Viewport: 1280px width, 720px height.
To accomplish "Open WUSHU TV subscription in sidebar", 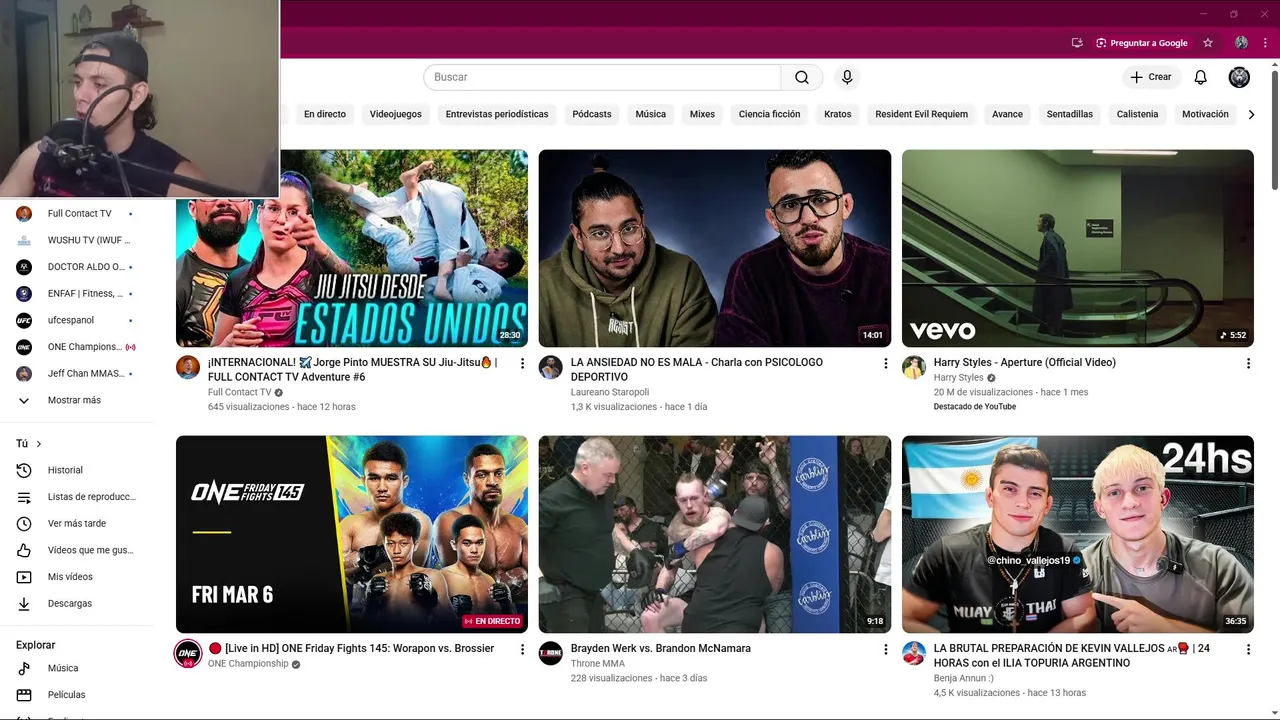I will pyautogui.click(x=77, y=240).
